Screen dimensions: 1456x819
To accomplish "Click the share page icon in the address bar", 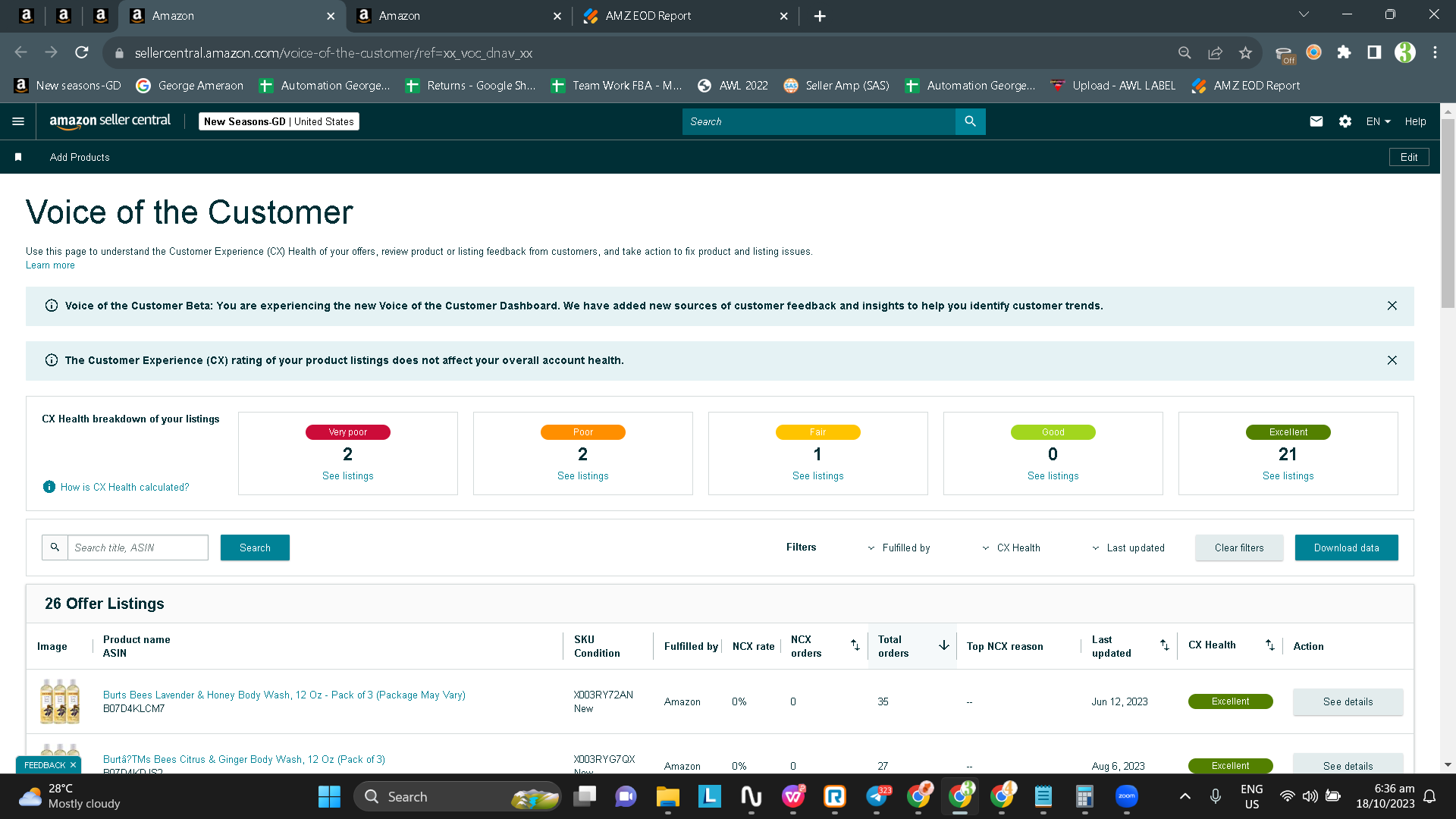I will tap(1215, 52).
